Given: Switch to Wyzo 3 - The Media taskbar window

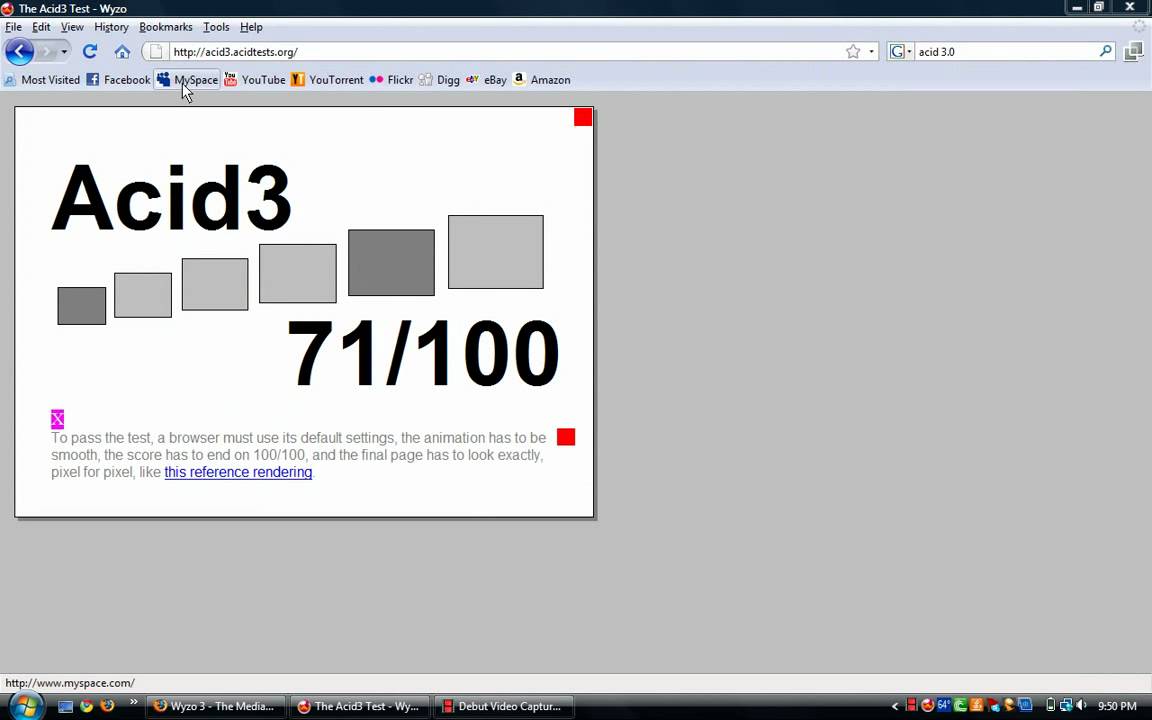Looking at the screenshot, I should pos(215,706).
